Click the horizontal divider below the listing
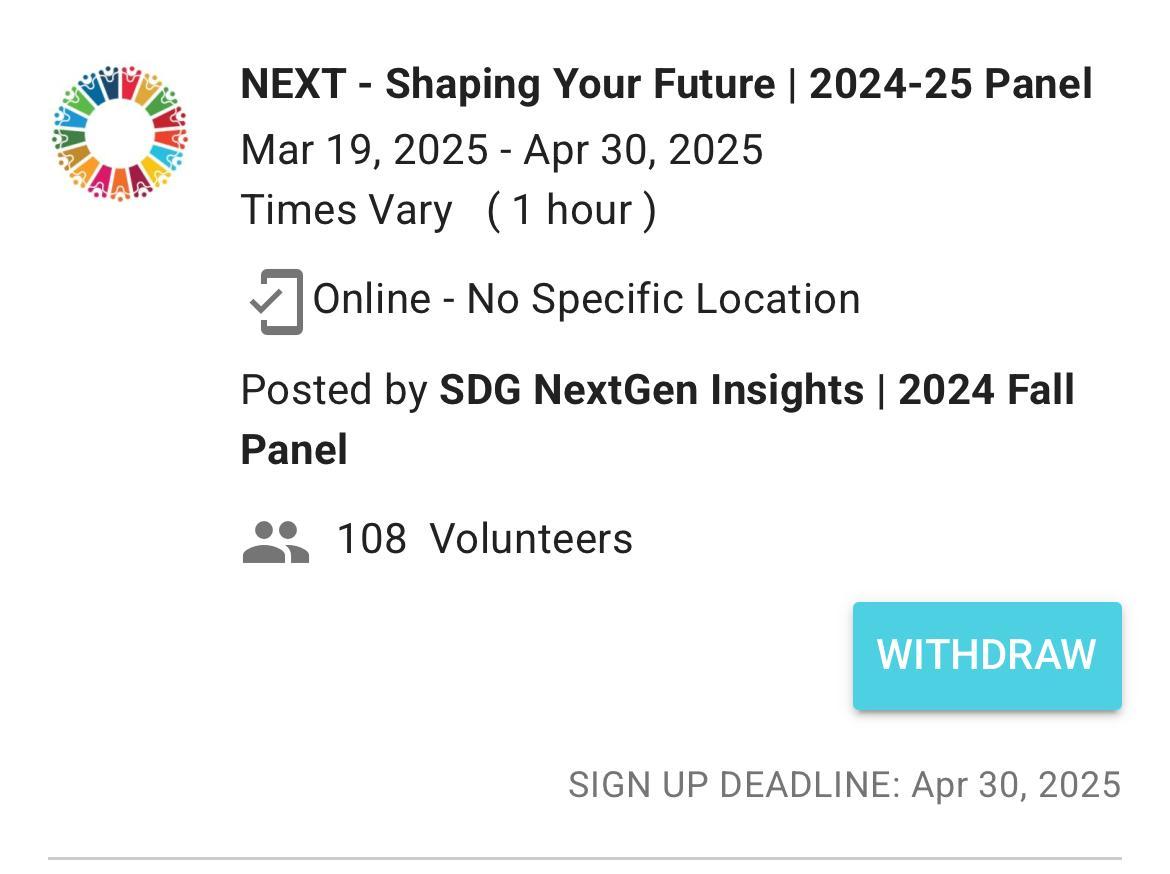 click(584, 858)
